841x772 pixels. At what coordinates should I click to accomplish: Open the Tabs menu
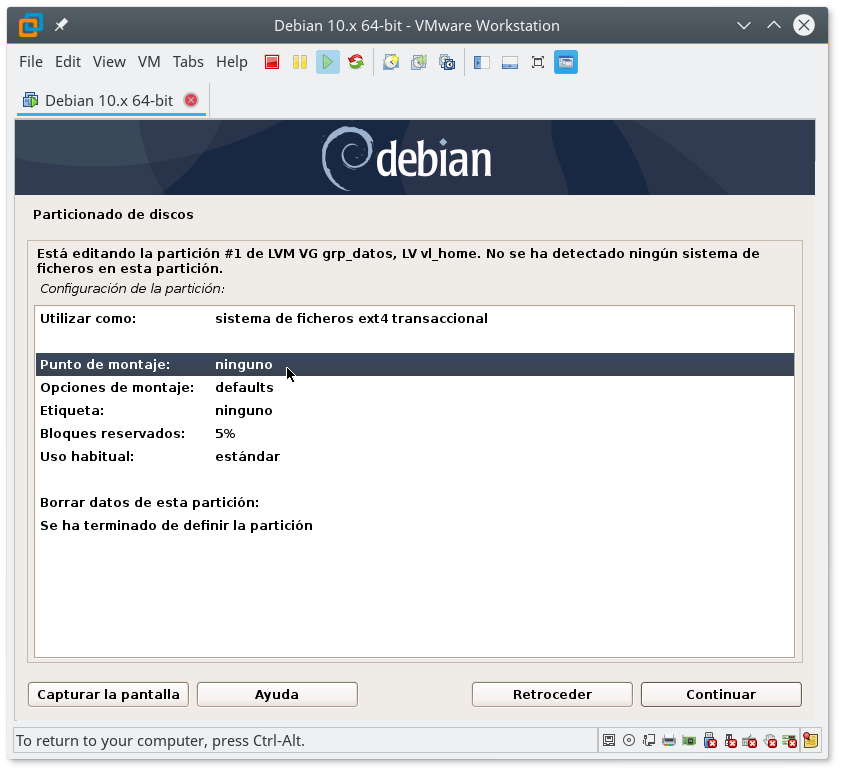pos(188,62)
